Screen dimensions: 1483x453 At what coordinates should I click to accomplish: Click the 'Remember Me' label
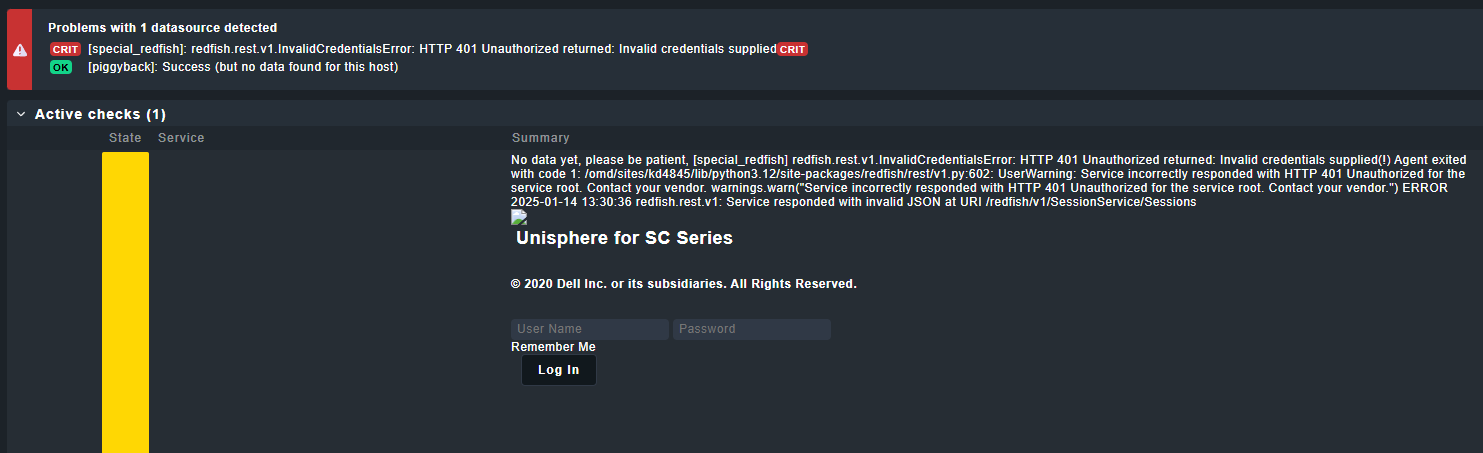pyautogui.click(x=553, y=347)
